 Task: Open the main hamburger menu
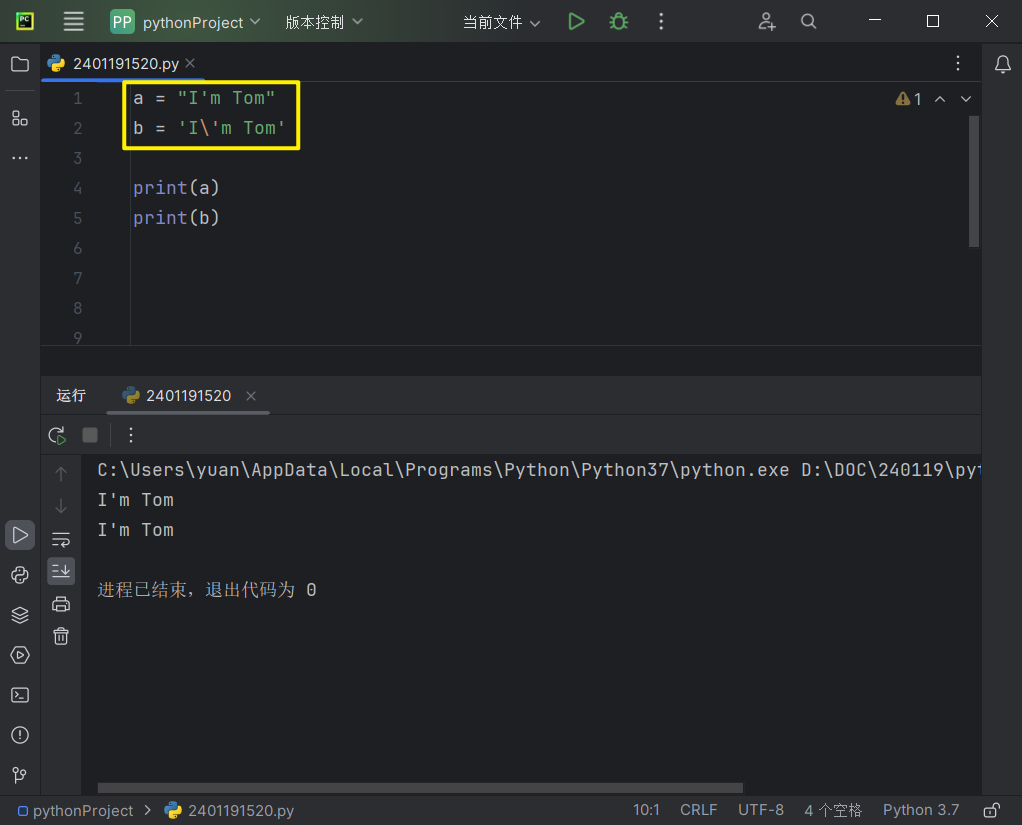74,22
